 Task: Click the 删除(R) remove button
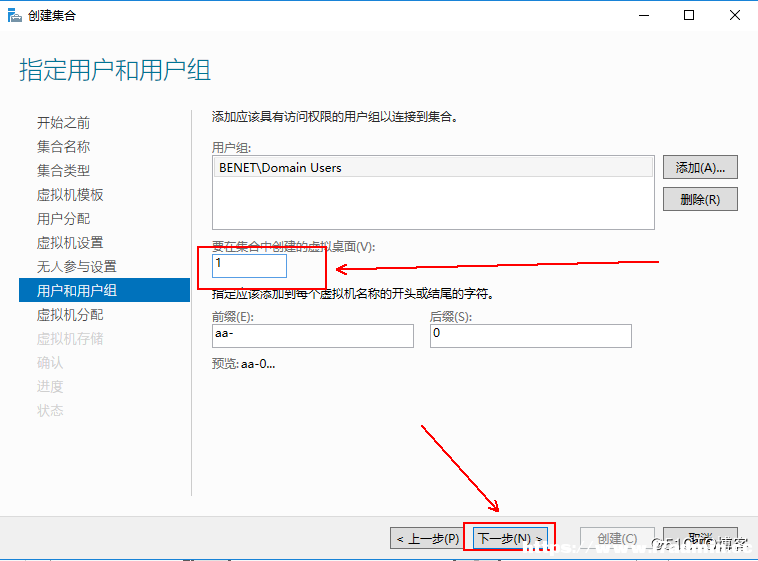[700, 199]
